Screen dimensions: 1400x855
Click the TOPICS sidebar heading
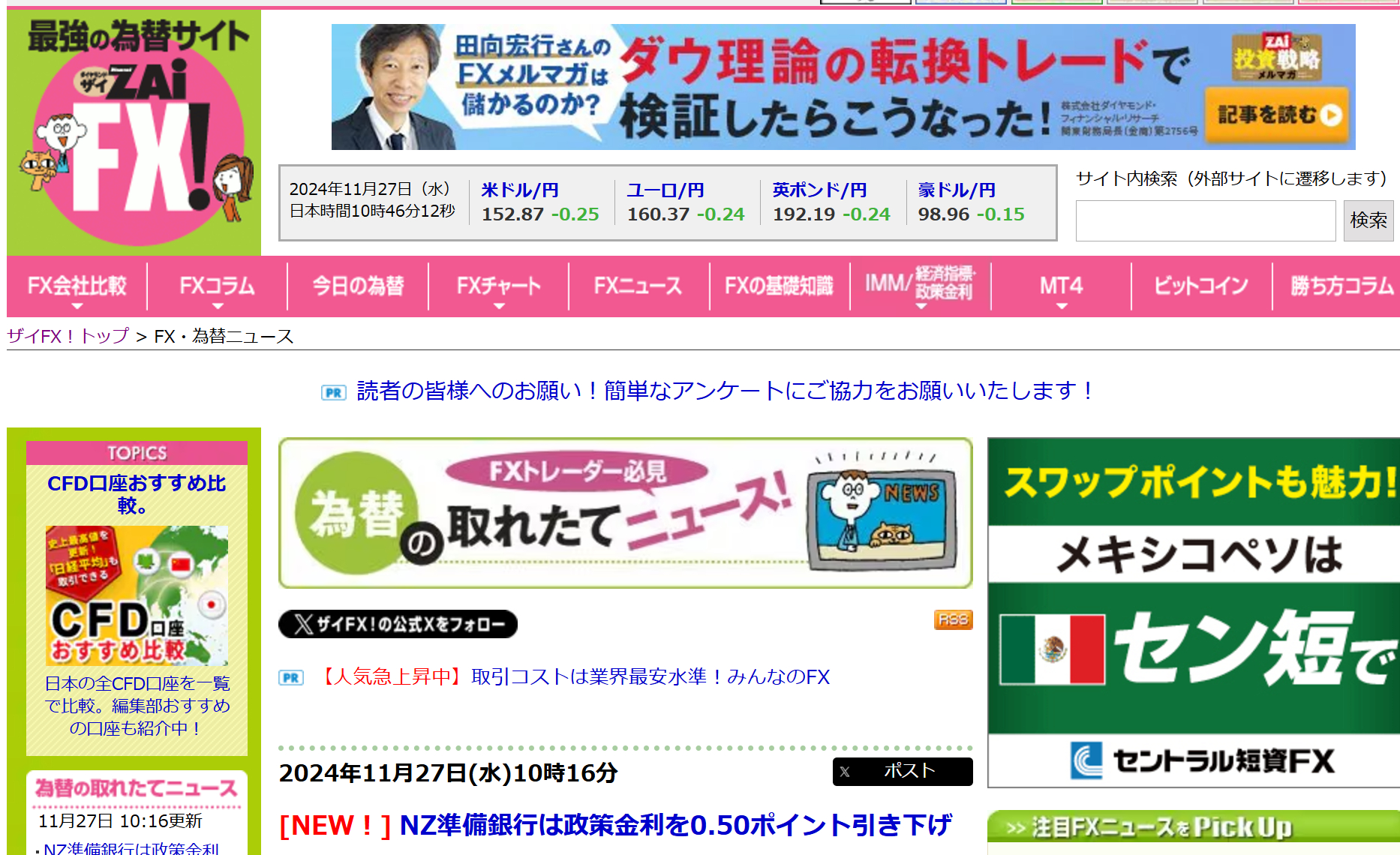pyautogui.click(x=137, y=453)
